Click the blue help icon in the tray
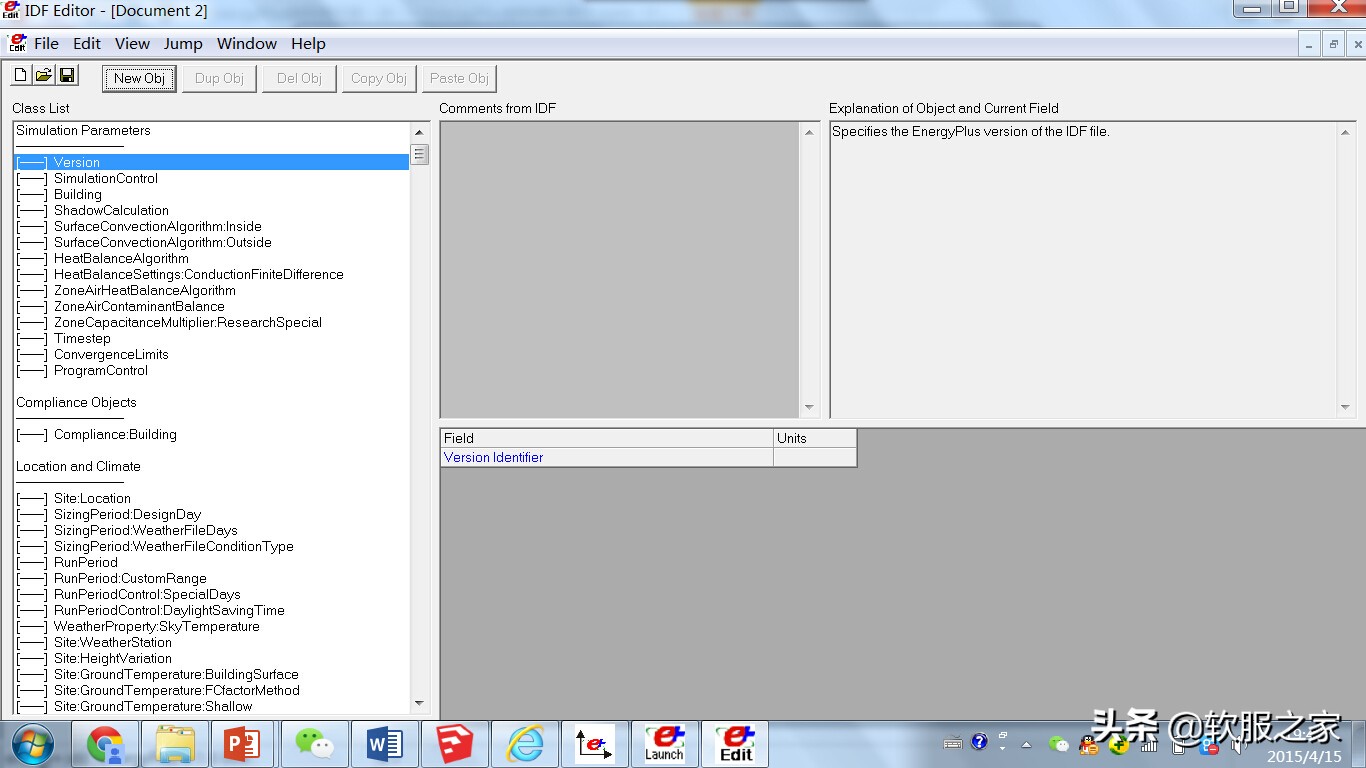The height and width of the screenshot is (768, 1366). [980, 742]
